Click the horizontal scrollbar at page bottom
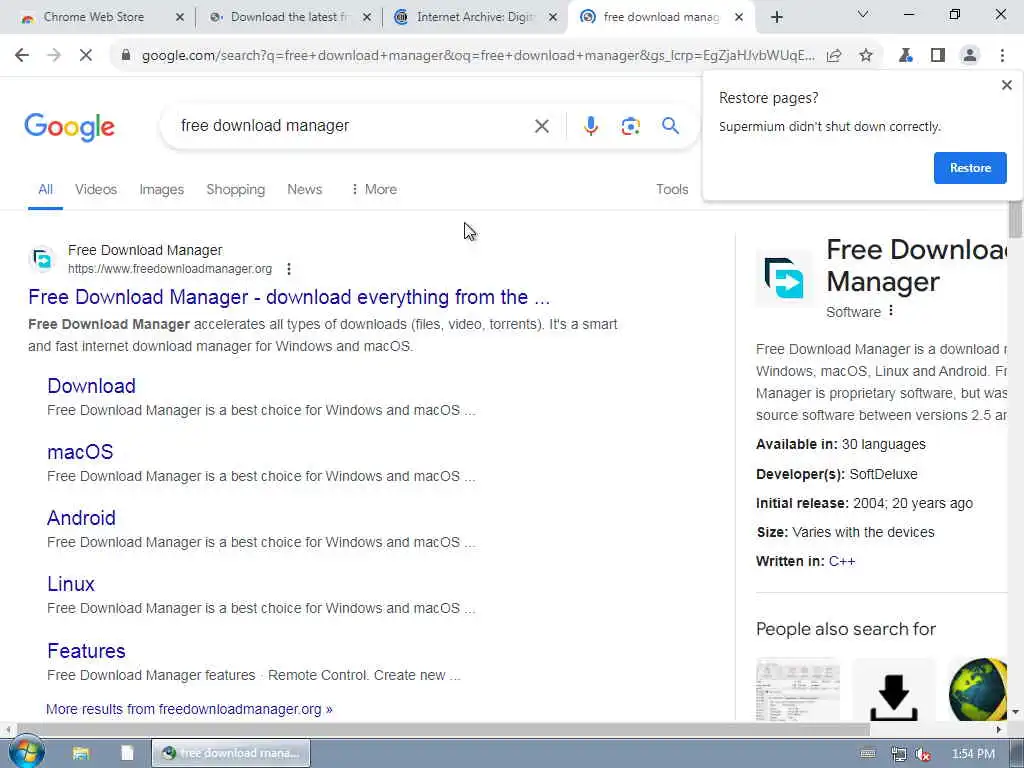 point(443,729)
